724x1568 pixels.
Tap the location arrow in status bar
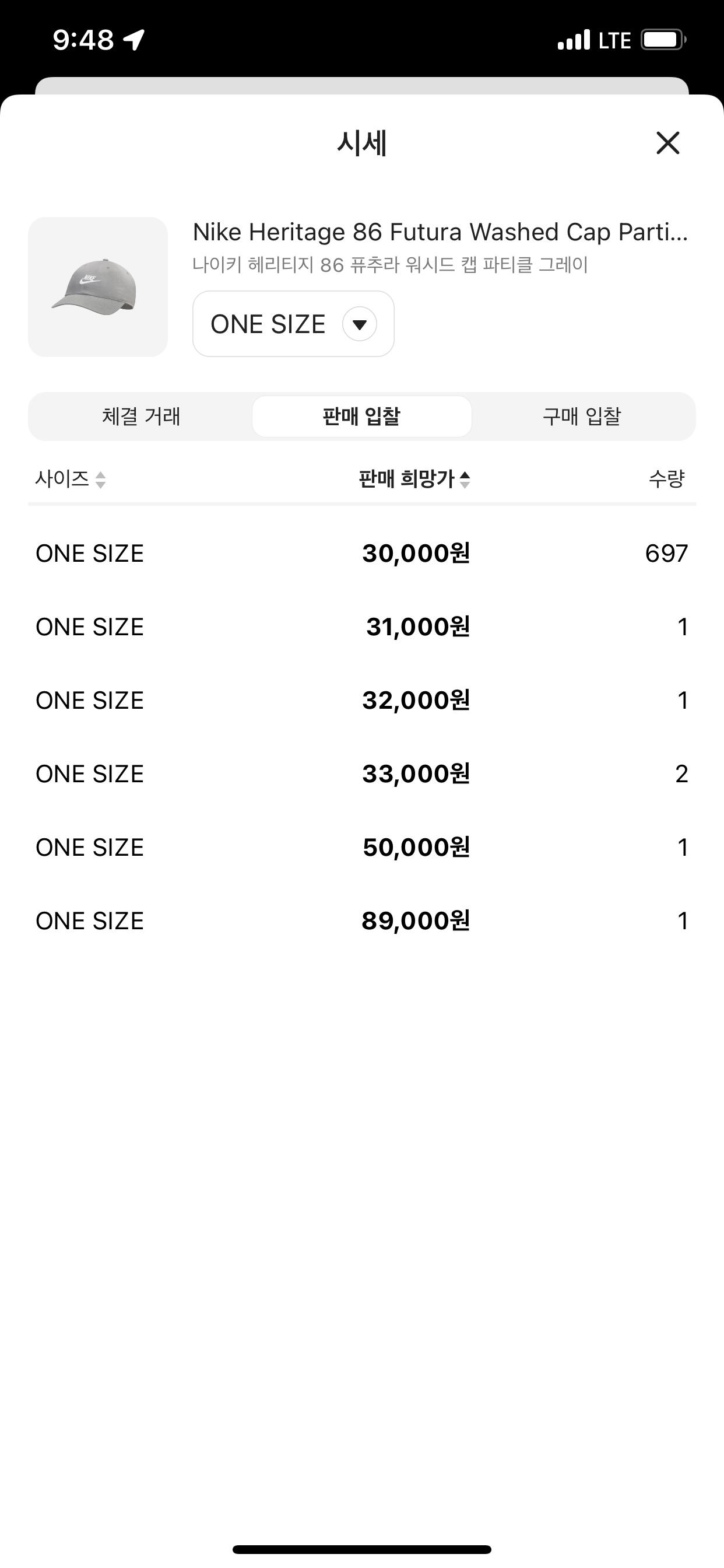134,40
